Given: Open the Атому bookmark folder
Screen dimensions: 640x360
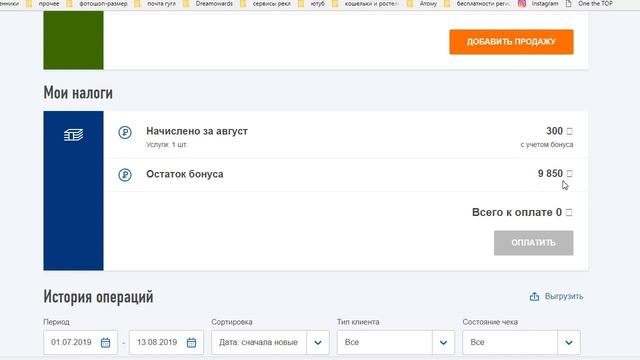Looking at the screenshot, I should 422,4.
